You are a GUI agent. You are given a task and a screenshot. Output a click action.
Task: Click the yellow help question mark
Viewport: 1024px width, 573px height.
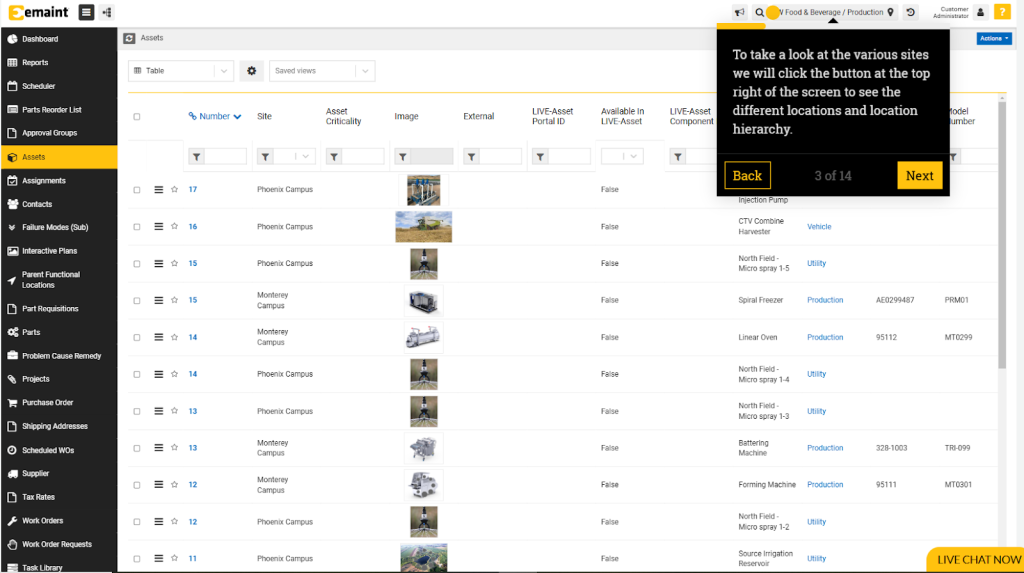tap(1002, 13)
